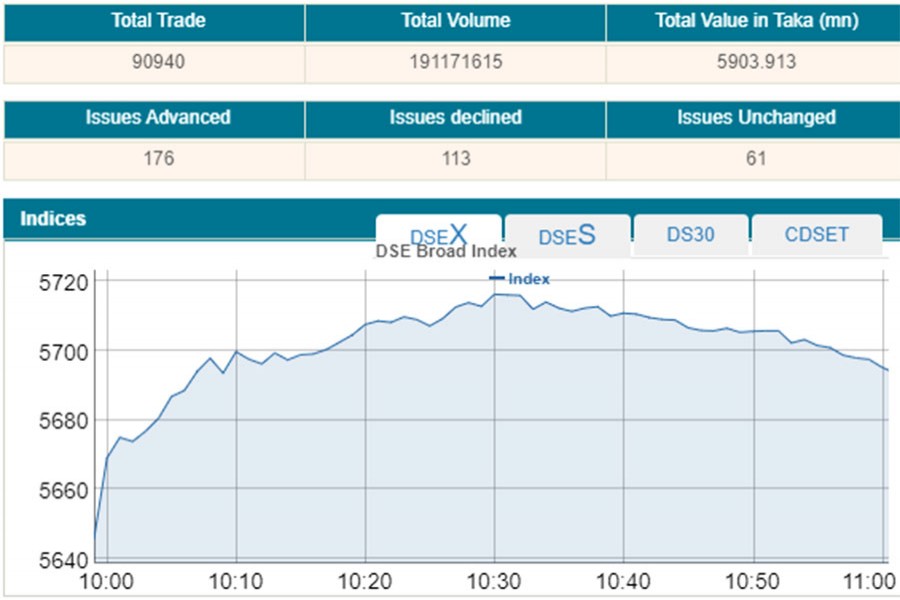Click the Total Volume column header
This screenshot has height=600, width=900.
[x=455, y=21]
